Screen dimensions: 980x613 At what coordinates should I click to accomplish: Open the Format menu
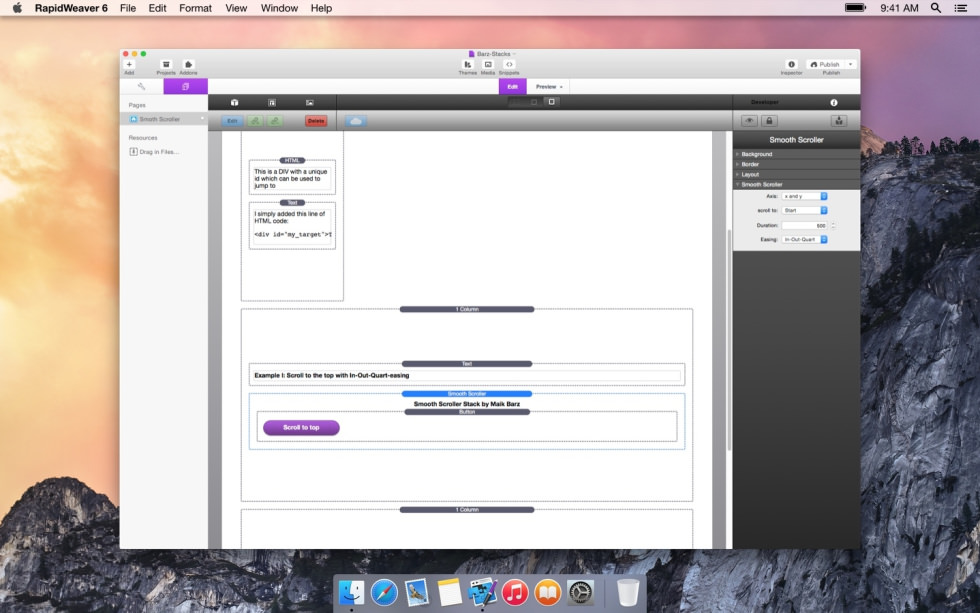(196, 8)
